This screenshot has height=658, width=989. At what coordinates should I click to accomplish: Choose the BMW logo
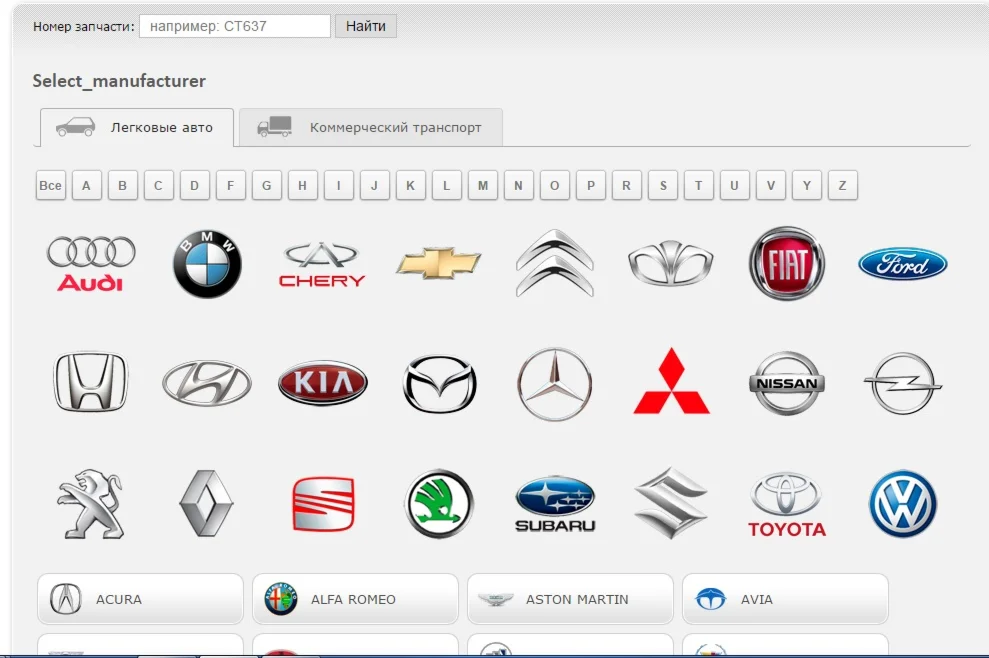point(207,264)
